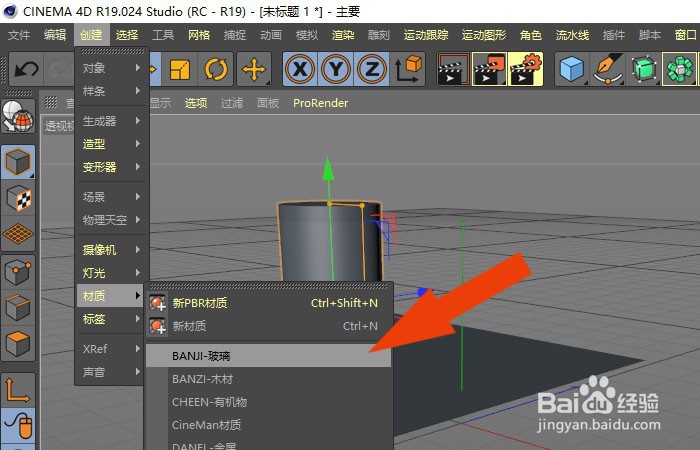Expand the 灯光 submenu
Image resolution: width=700 pixels, height=450 pixels.
tap(112, 273)
